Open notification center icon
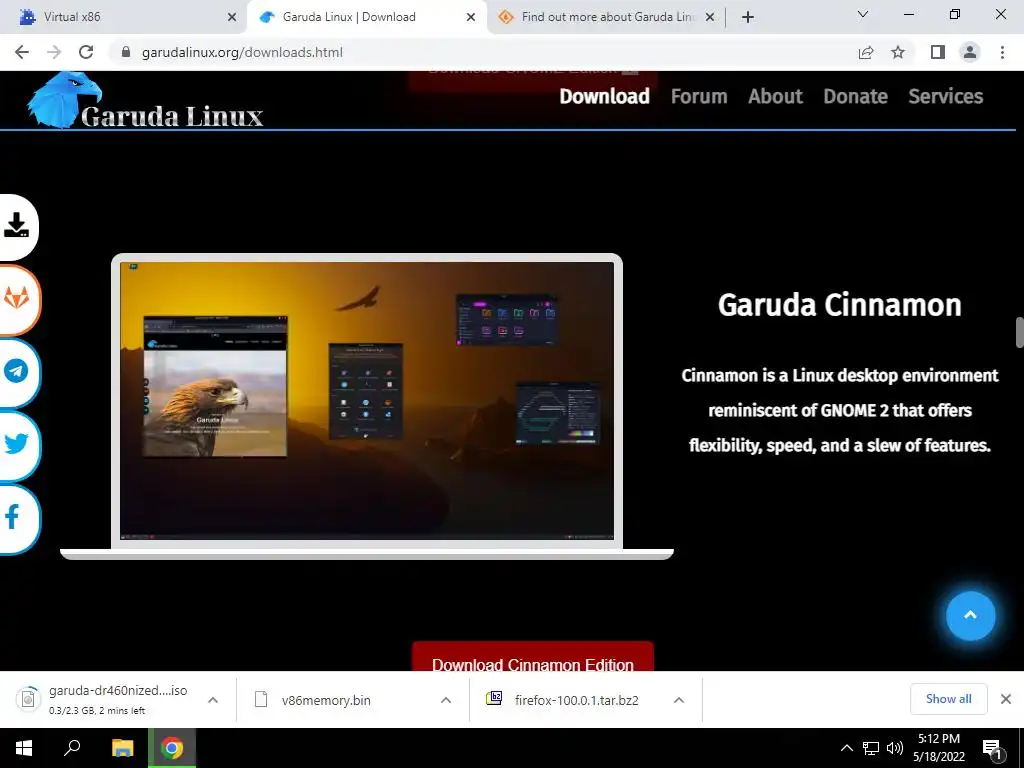 click(x=992, y=750)
